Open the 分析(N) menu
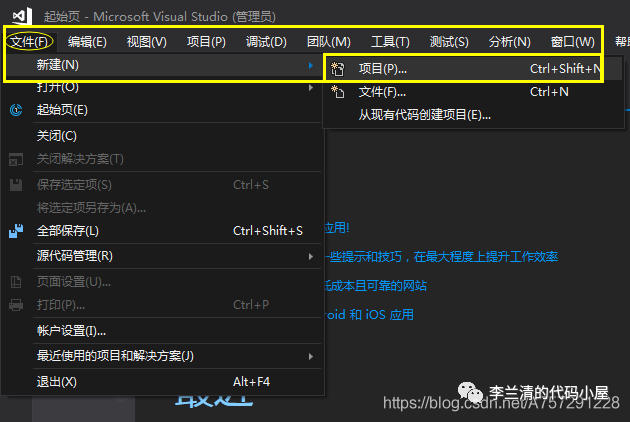 pos(509,41)
